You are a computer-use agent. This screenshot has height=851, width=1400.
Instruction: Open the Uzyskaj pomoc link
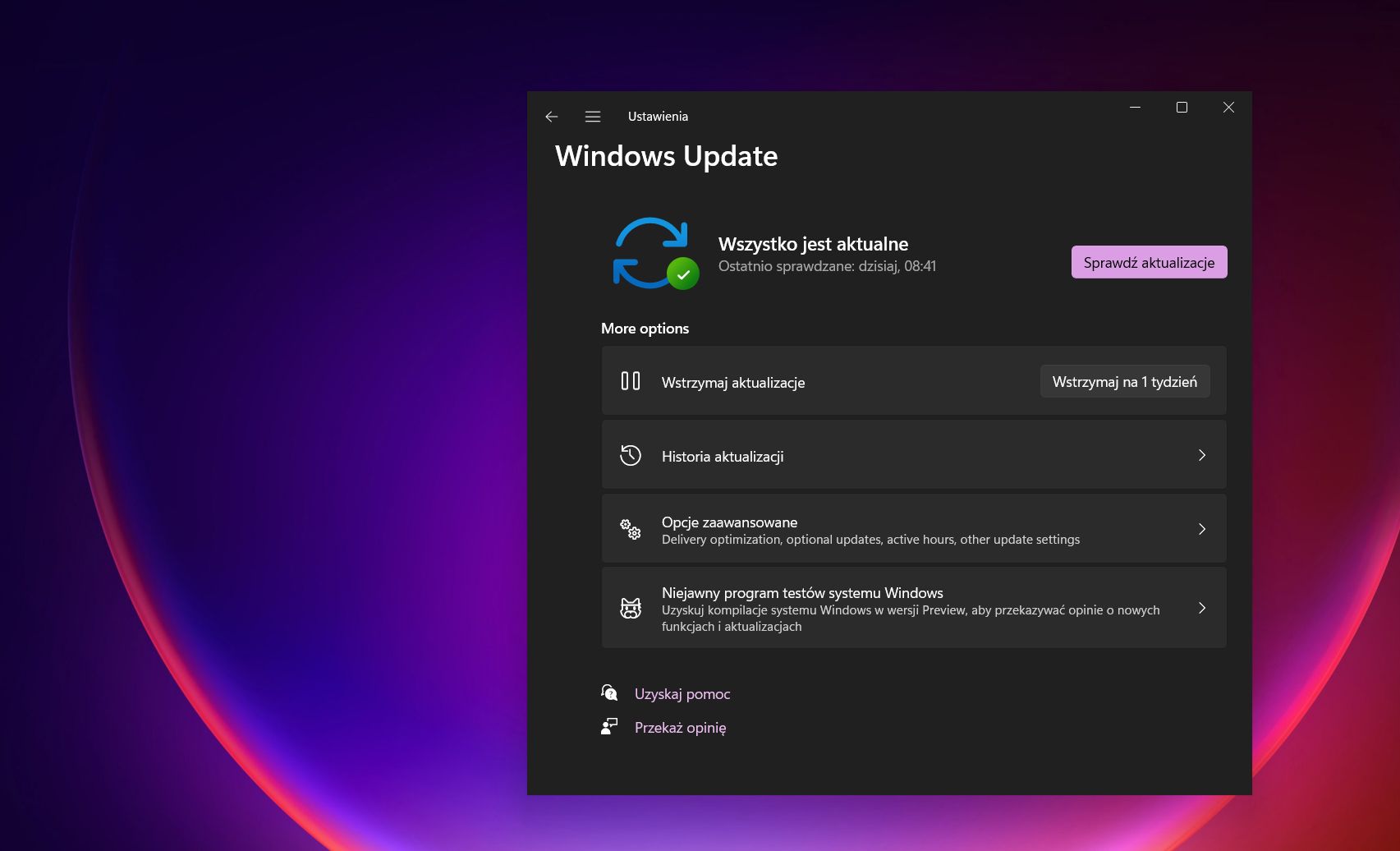coord(682,693)
